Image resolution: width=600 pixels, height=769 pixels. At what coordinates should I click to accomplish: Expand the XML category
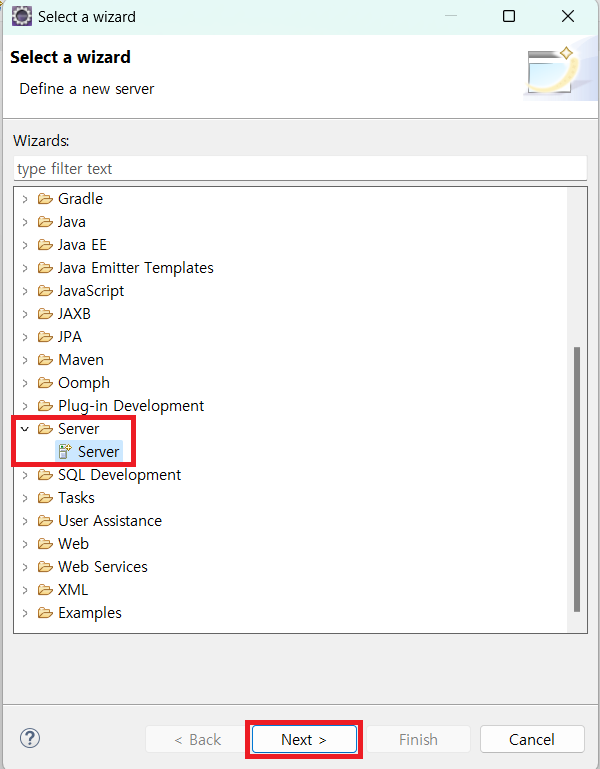pyautogui.click(x=25, y=590)
